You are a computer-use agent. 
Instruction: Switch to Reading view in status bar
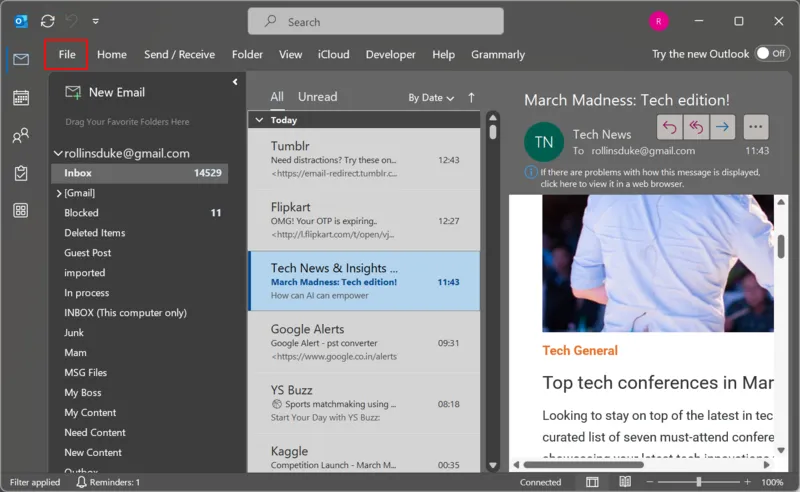[x=625, y=482]
